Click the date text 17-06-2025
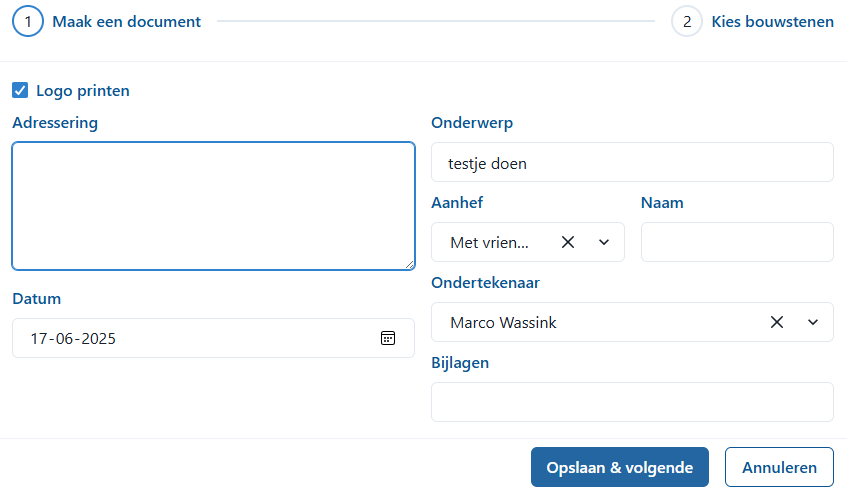847x502 pixels. pos(73,338)
